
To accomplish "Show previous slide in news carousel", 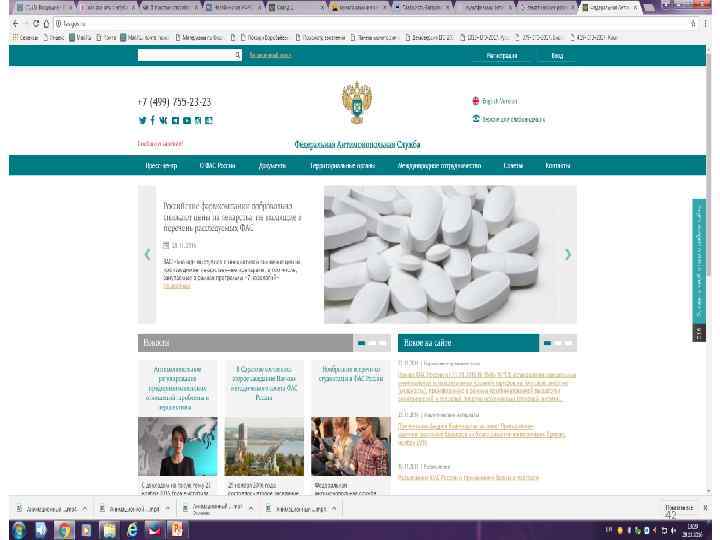I will pyautogui.click(x=147, y=254).
